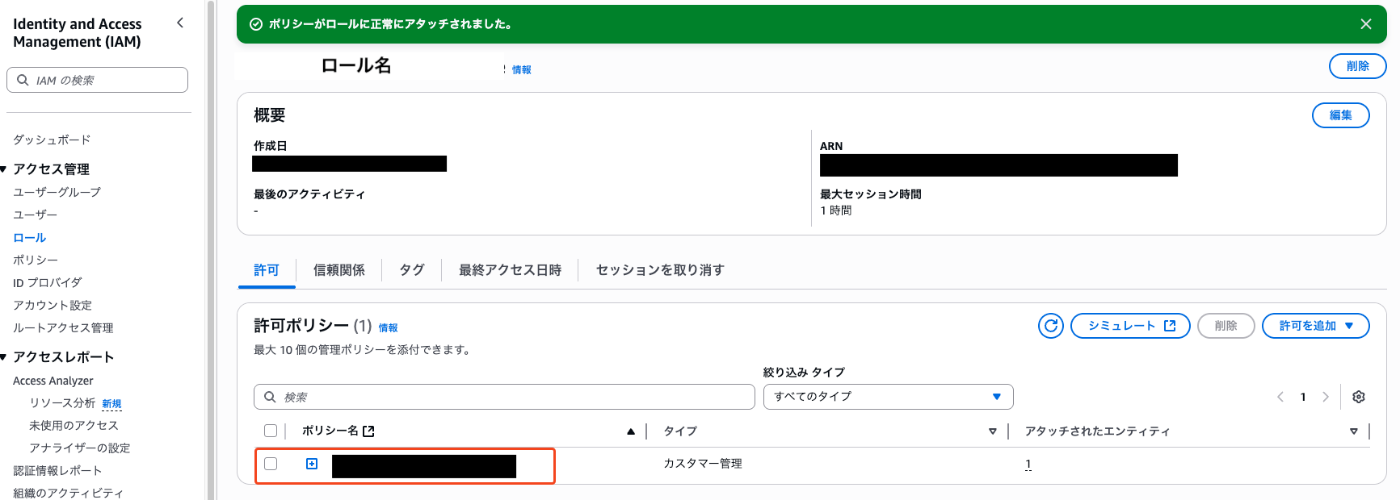Viewport: 1400px width, 500px height.
Task: Click the 編集 button in 概要
Action: [1341, 116]
